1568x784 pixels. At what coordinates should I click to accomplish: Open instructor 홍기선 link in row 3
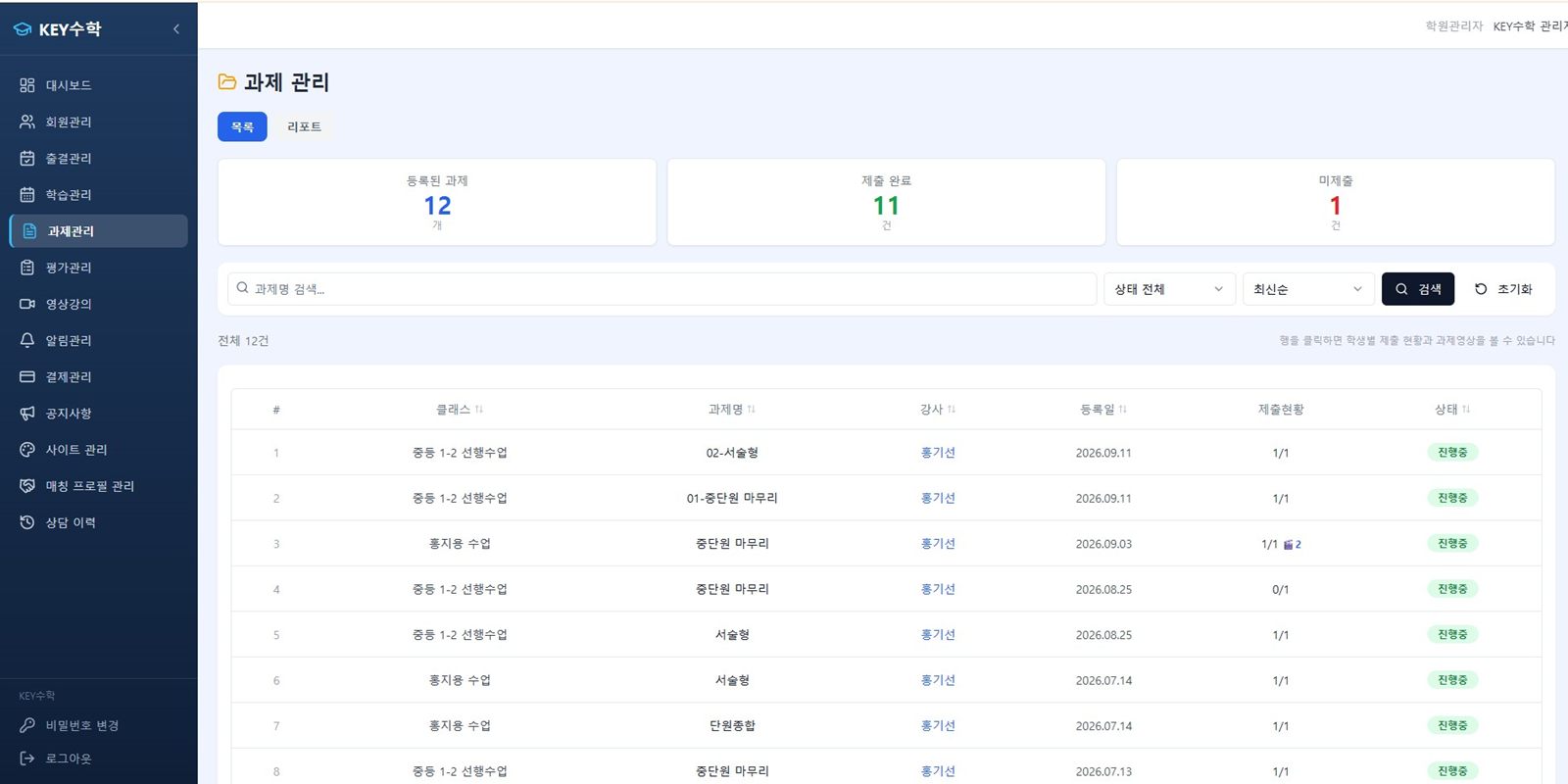tap(938, 544)
